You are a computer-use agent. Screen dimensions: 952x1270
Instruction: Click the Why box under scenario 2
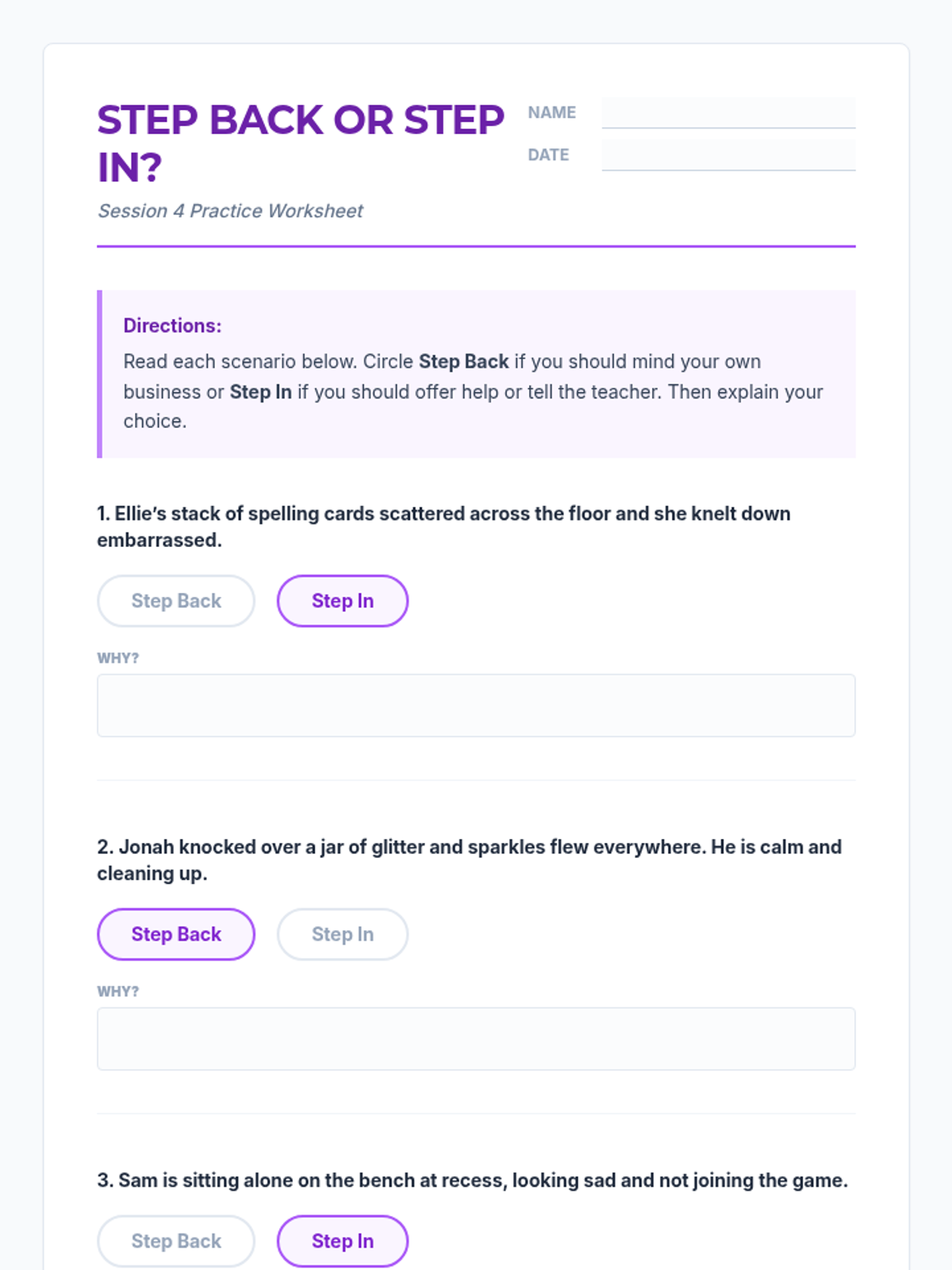coord(476,1039)
